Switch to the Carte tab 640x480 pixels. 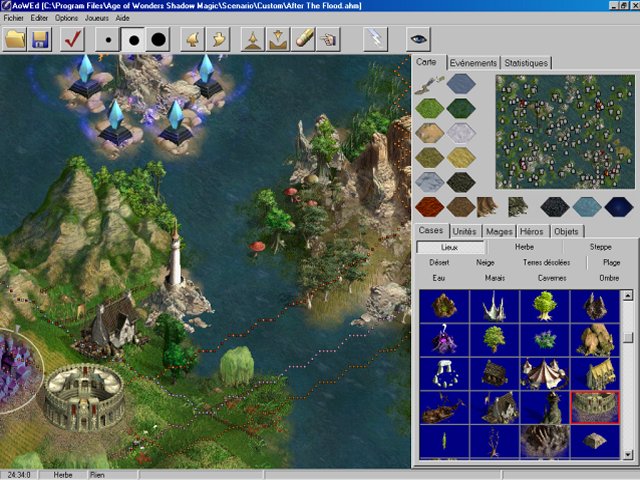(x=427, y=62)
